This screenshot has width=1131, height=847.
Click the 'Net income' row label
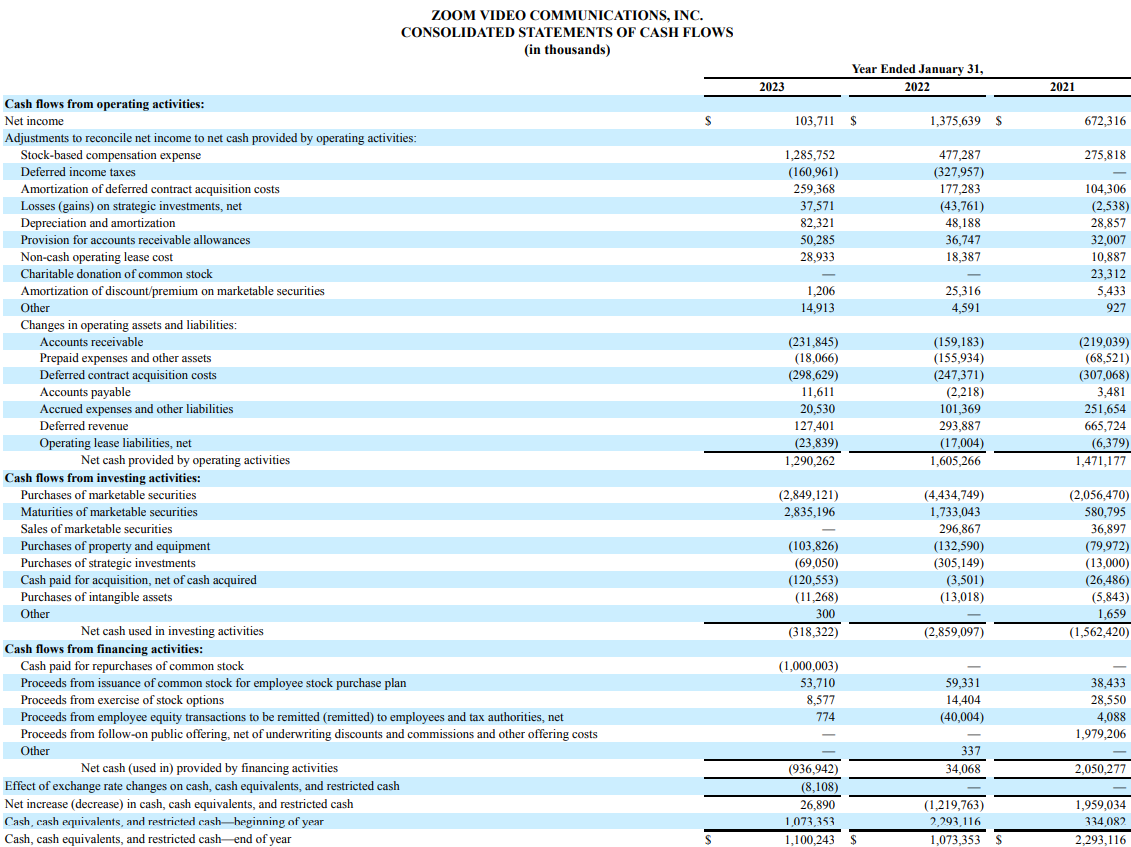34,121
